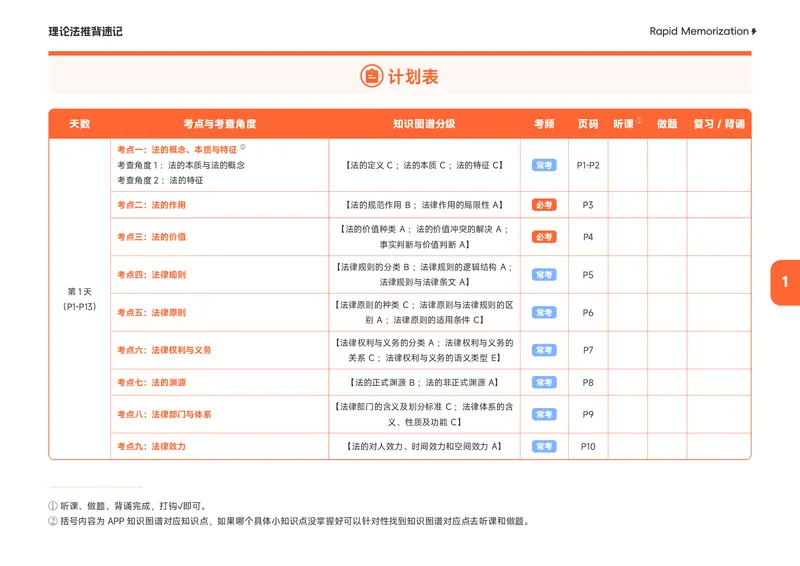Click 【法的正式渊源 B；法的非正式渊源 A】
Image resolution: width=800 pixels, height=566 pixels.
tap(424, 382)
